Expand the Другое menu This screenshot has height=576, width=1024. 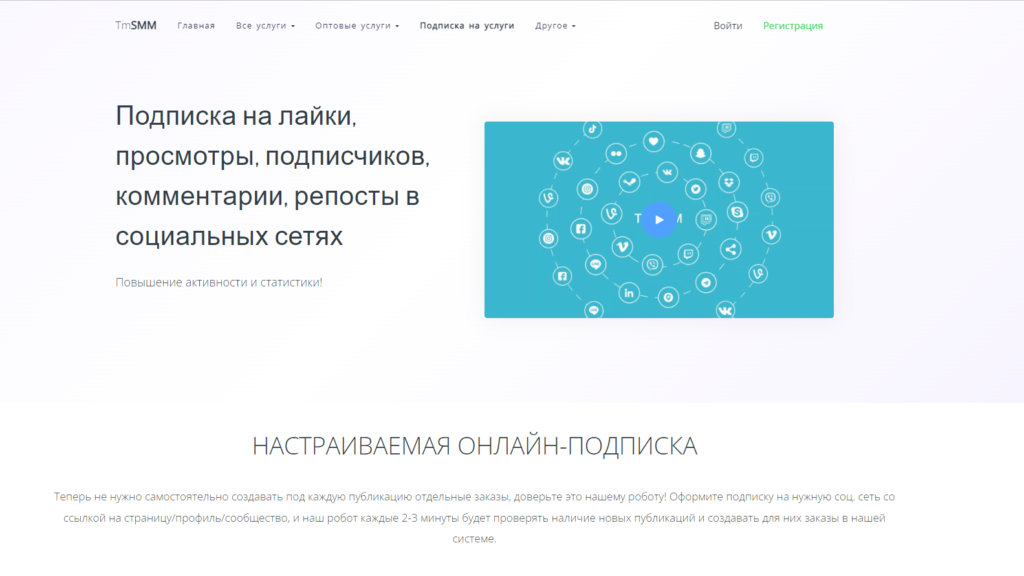tap(555, 25)
